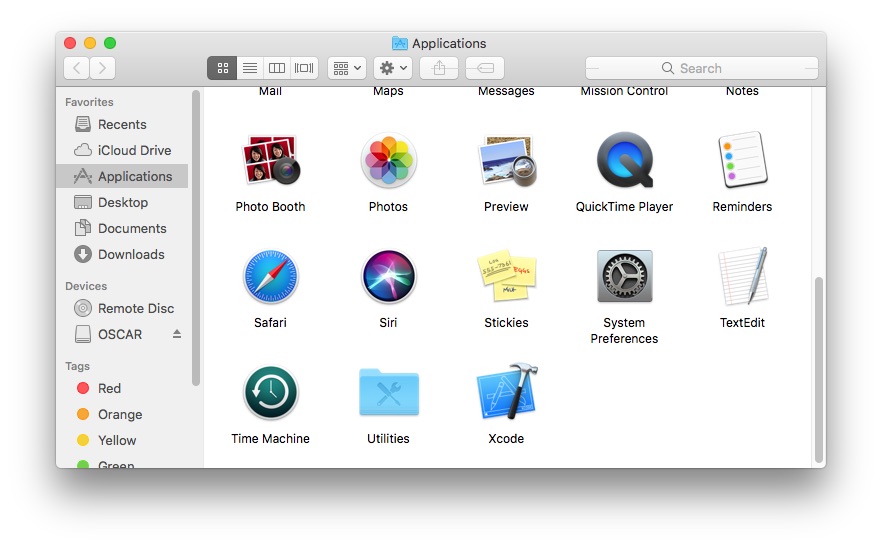Click the Reminders label
The height and width of the screenshot is (548, 882).
742,206
